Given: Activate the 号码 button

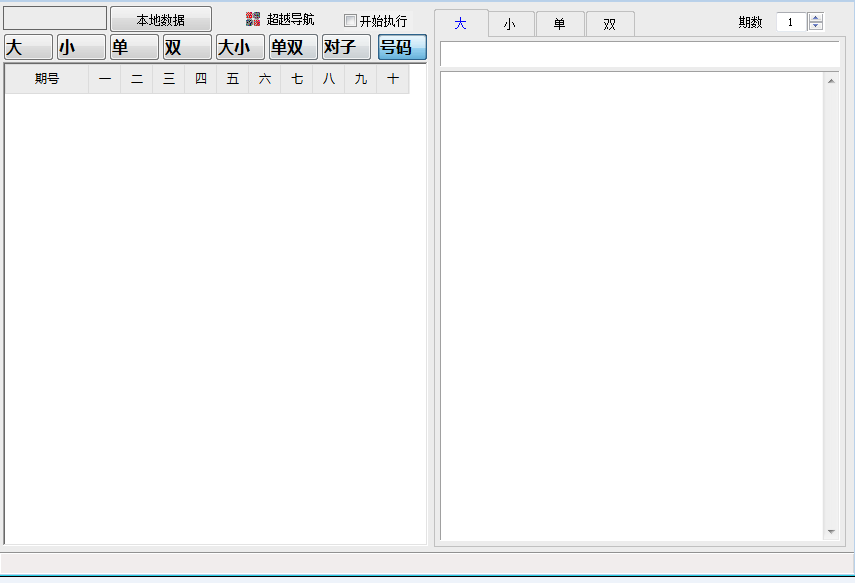Looking at the screenshot, I should (402, 47).
